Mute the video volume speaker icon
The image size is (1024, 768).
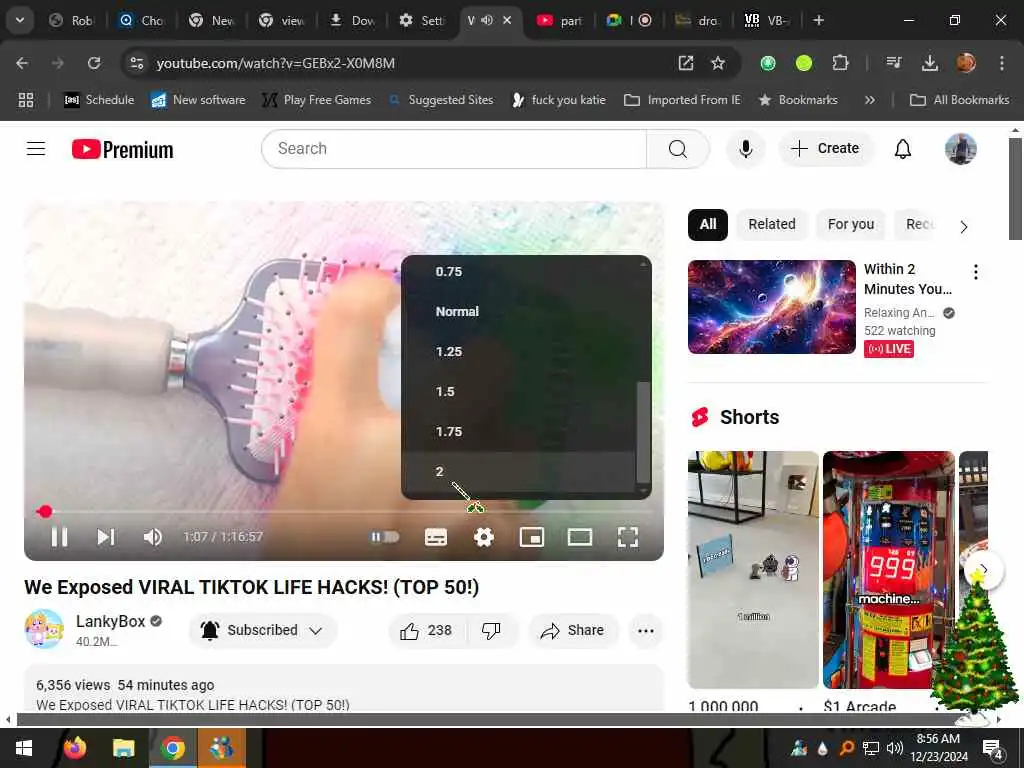(153, 537)
